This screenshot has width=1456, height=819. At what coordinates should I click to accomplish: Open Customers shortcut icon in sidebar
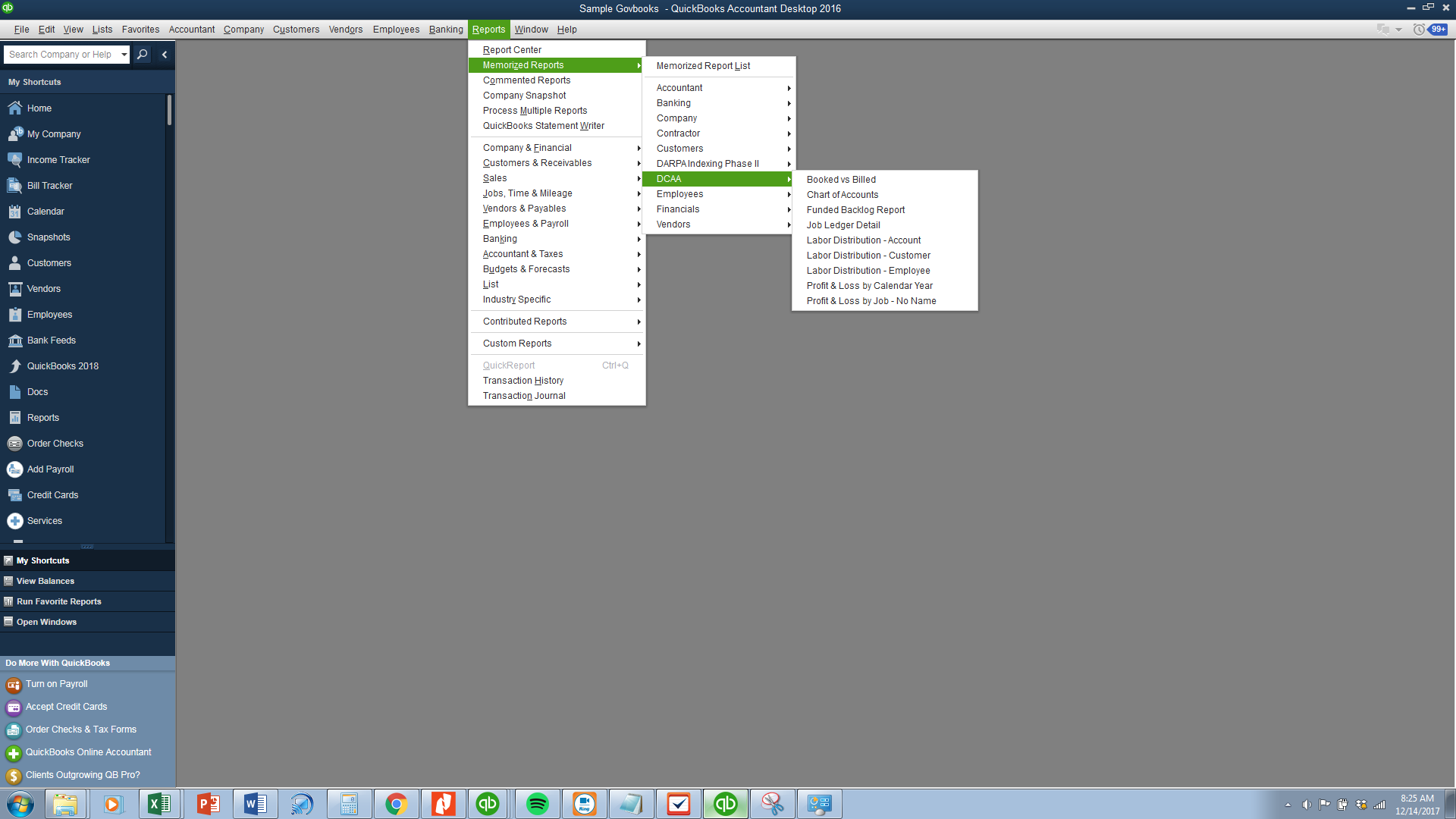tap(14, 263)
